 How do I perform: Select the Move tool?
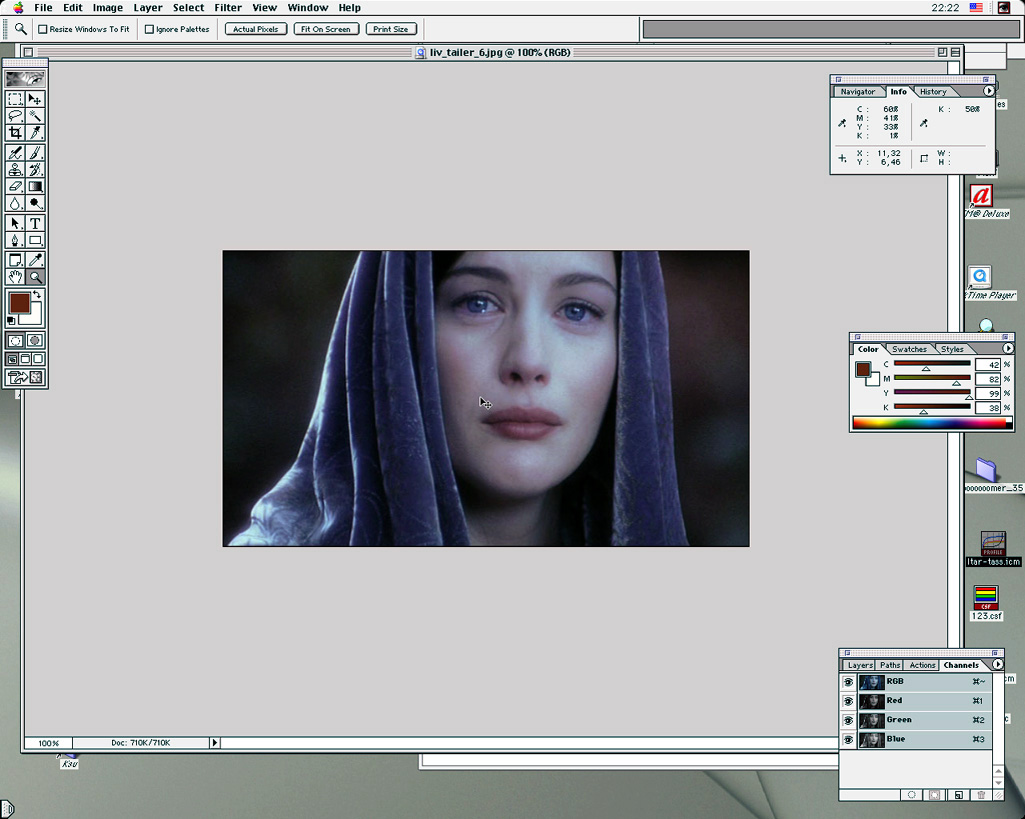35,99
